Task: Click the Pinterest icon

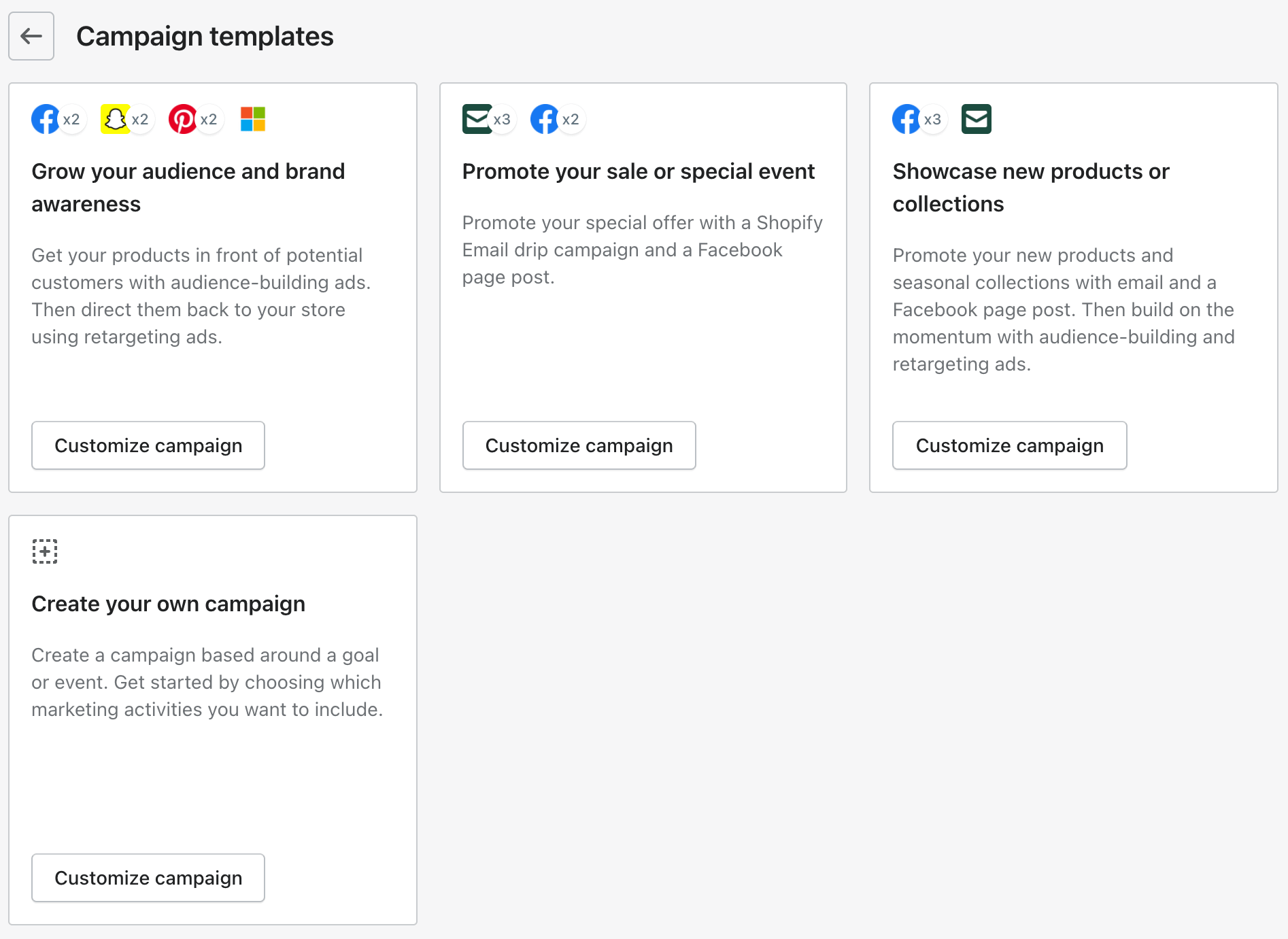Action: coord(183,120)
